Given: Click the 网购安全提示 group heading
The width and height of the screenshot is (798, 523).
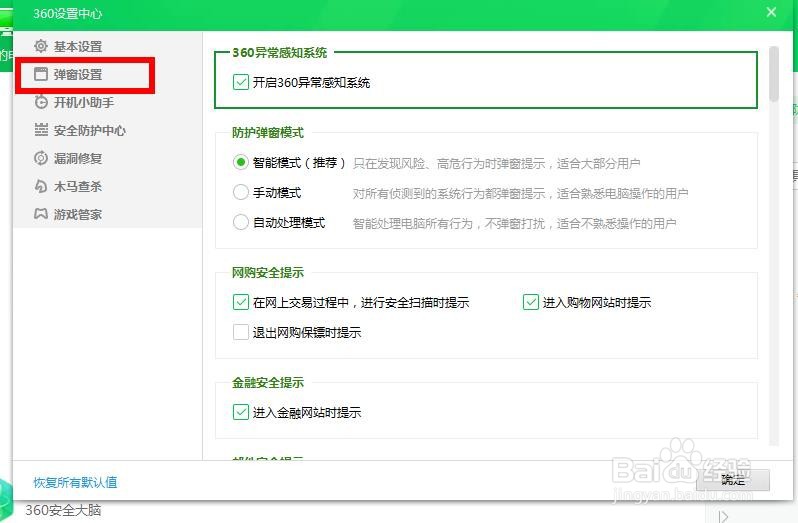Looking at the screenshot, I should click(268, 272).
